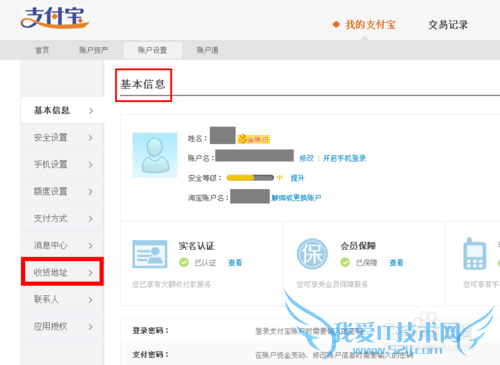
Task: Click the 安全等级 progress bar
Action: tap(250, 178)
